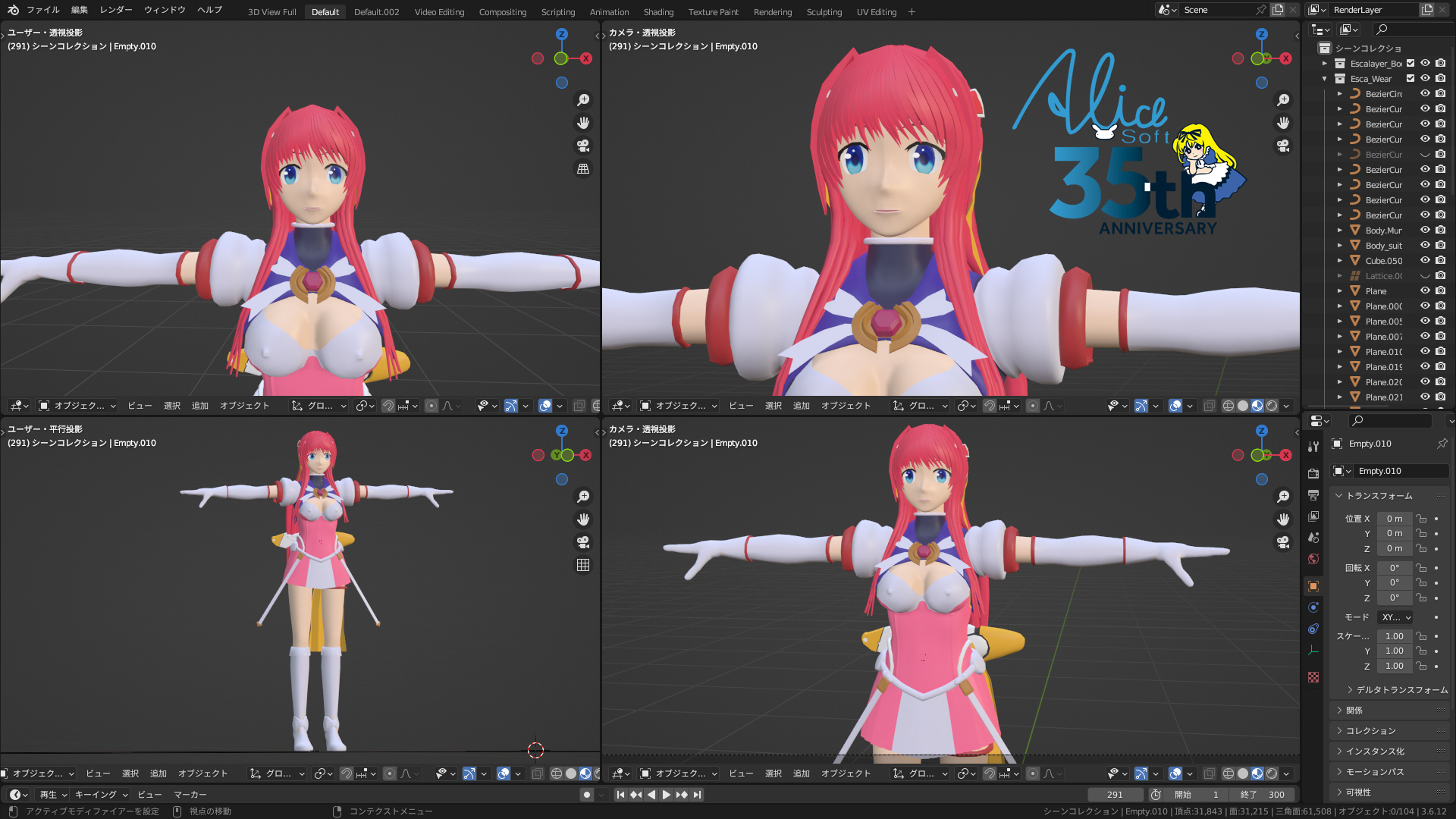
Task: Open the World properties tab icon
Action: click(x=1313, y=559)
